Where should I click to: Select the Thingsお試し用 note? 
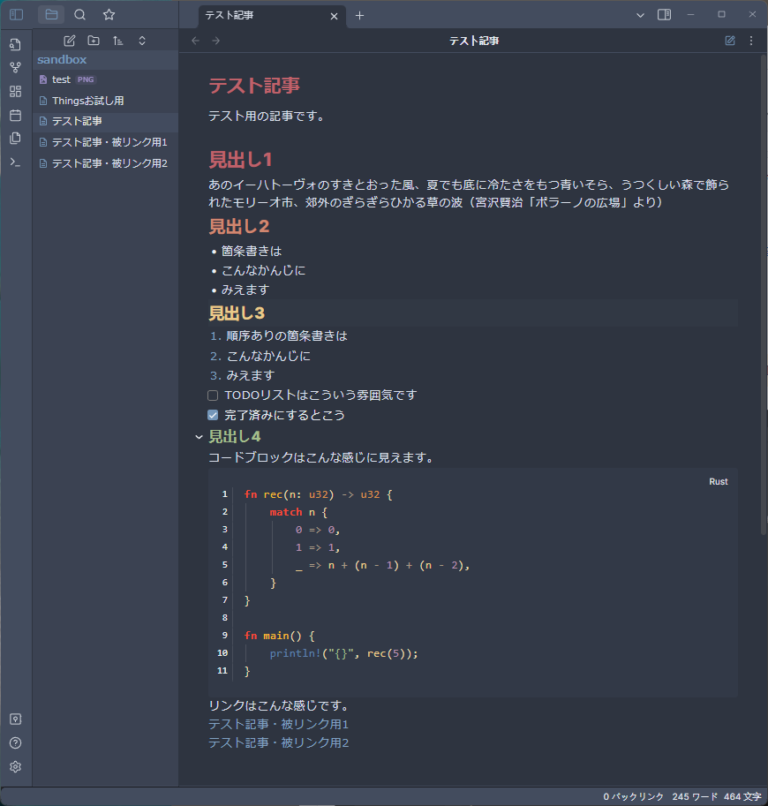90,99
